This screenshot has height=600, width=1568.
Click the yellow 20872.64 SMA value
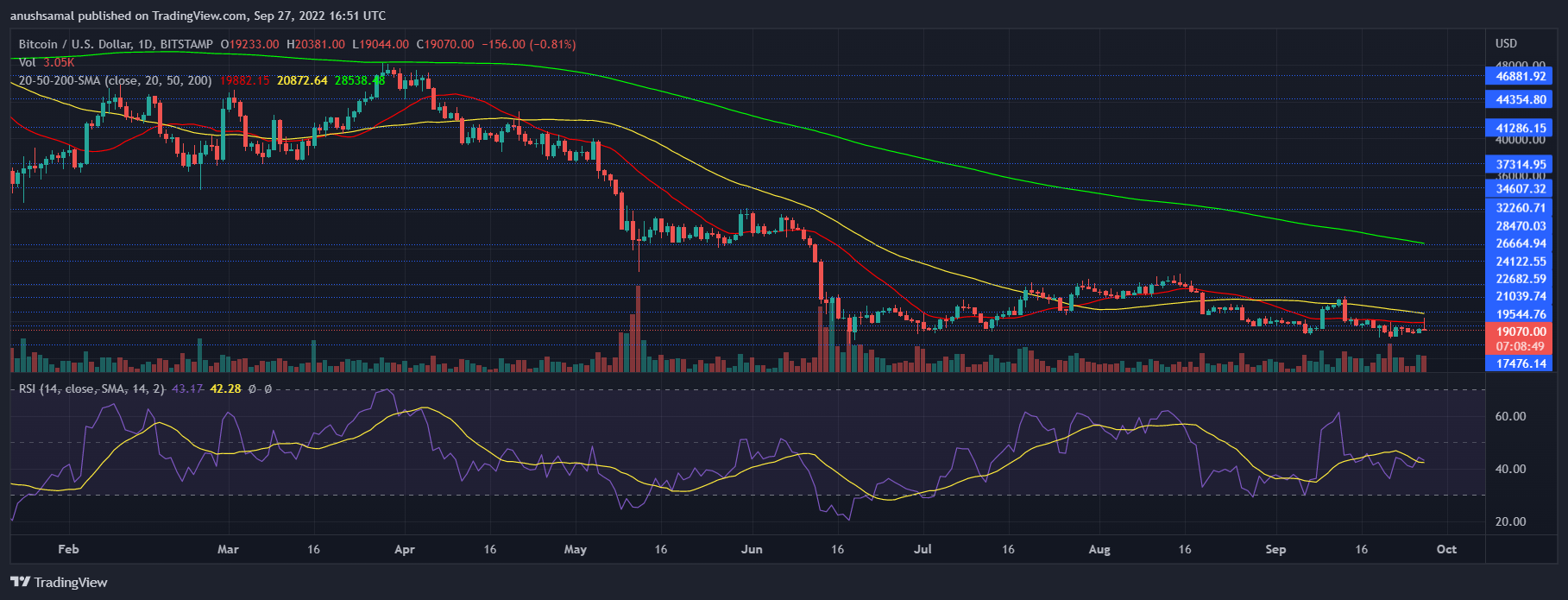(302, 80)
